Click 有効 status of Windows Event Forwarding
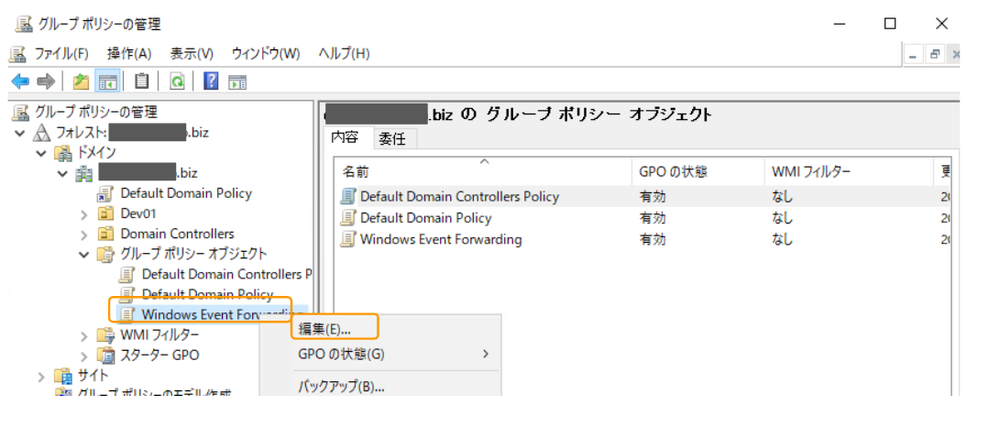The height and width of the screenshot is (426, 999). pyautogui.click(x=652, y=239)
